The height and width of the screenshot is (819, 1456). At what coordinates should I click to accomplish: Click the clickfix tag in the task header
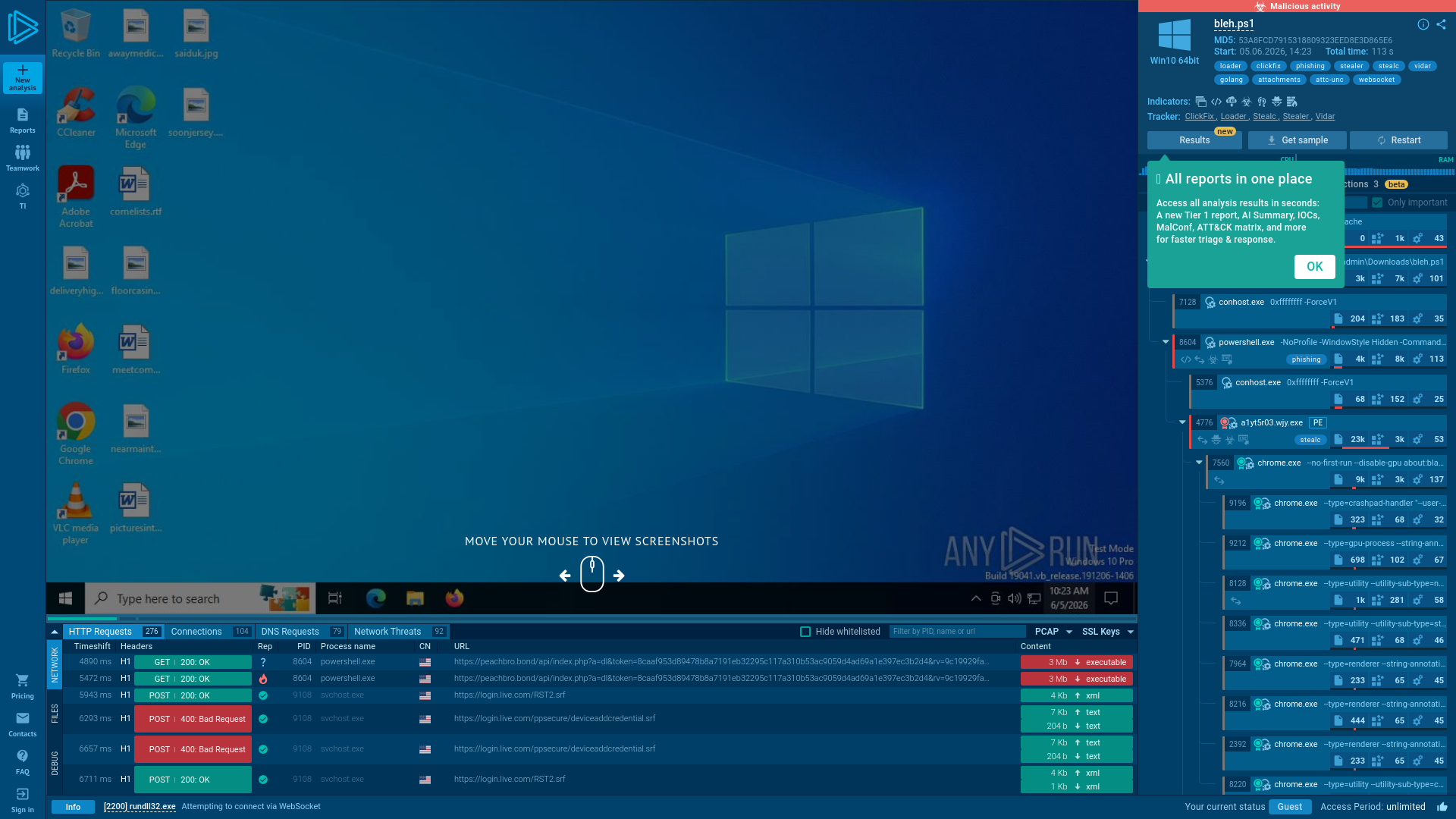coord(1268,66)
